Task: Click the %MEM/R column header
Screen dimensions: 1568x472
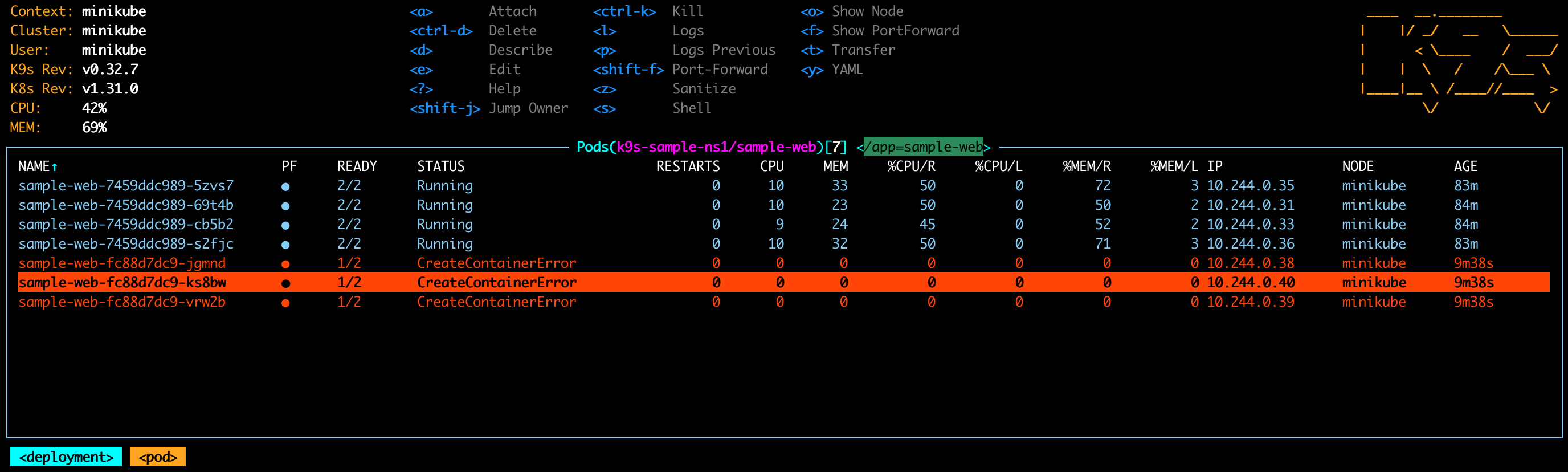Action: (x=1087, y=166)
